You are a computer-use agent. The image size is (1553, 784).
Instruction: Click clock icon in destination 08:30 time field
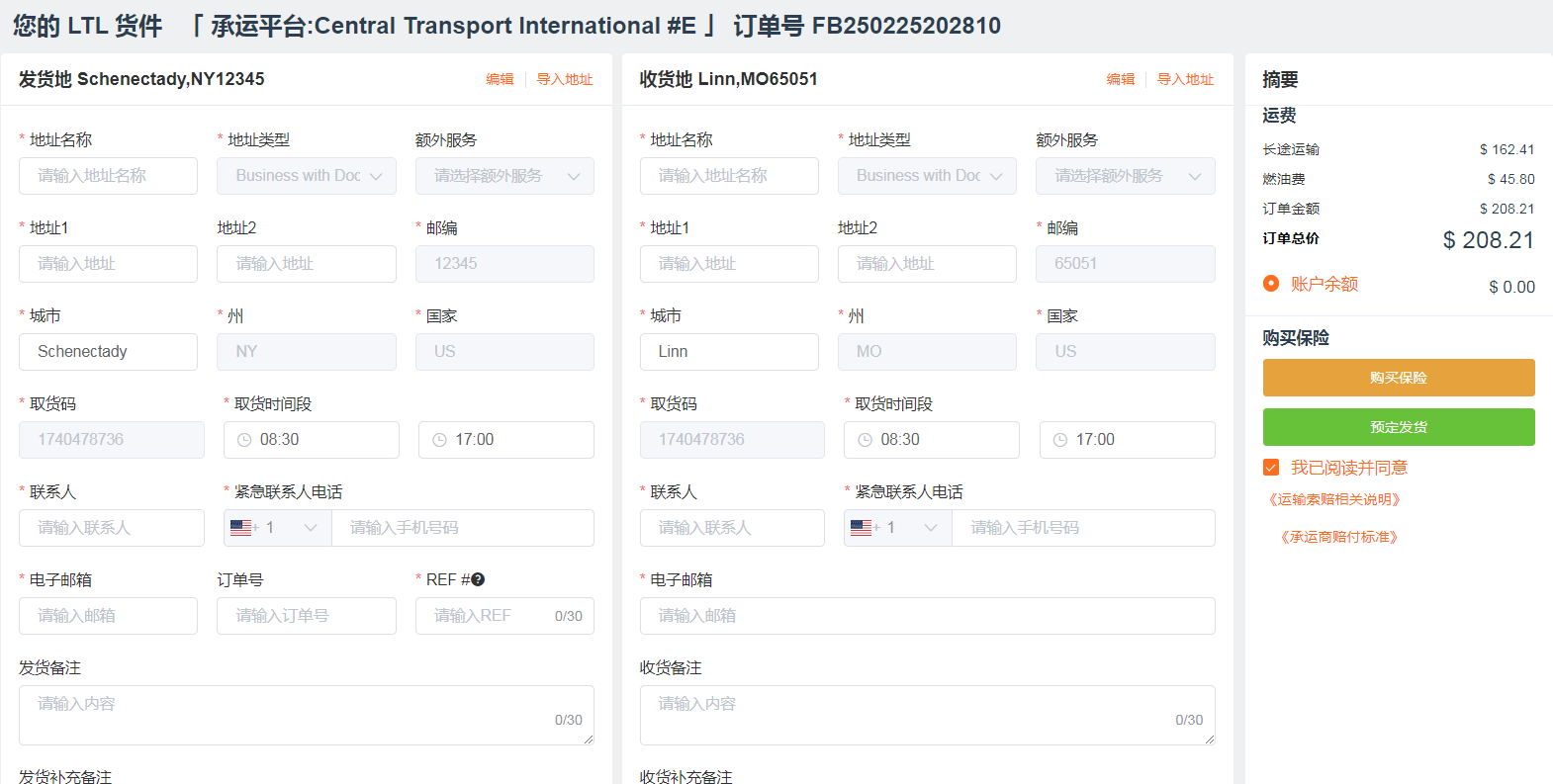(x=865, y=440)
